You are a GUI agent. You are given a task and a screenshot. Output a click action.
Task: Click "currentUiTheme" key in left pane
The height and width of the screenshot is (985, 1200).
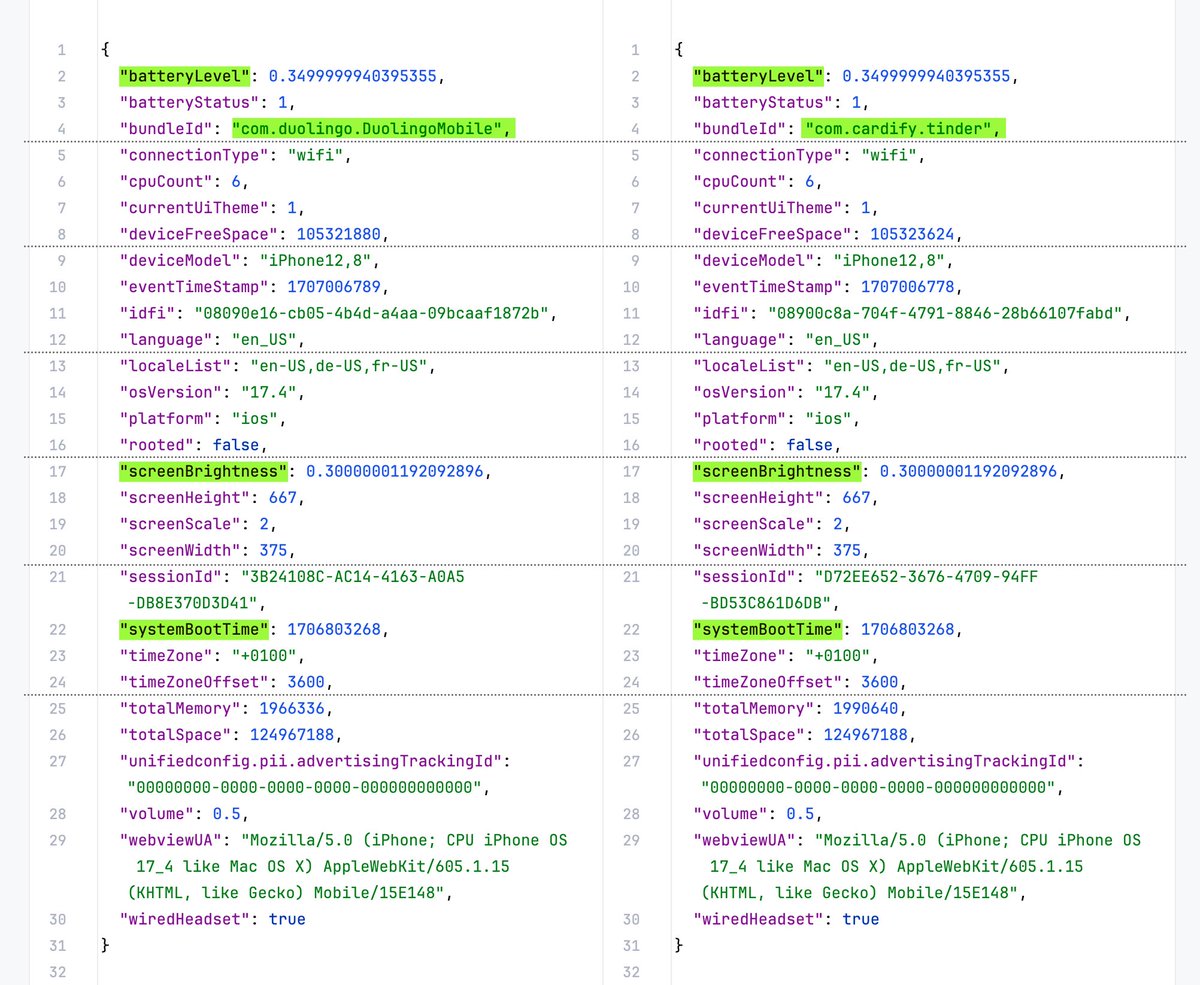(194, 208)
